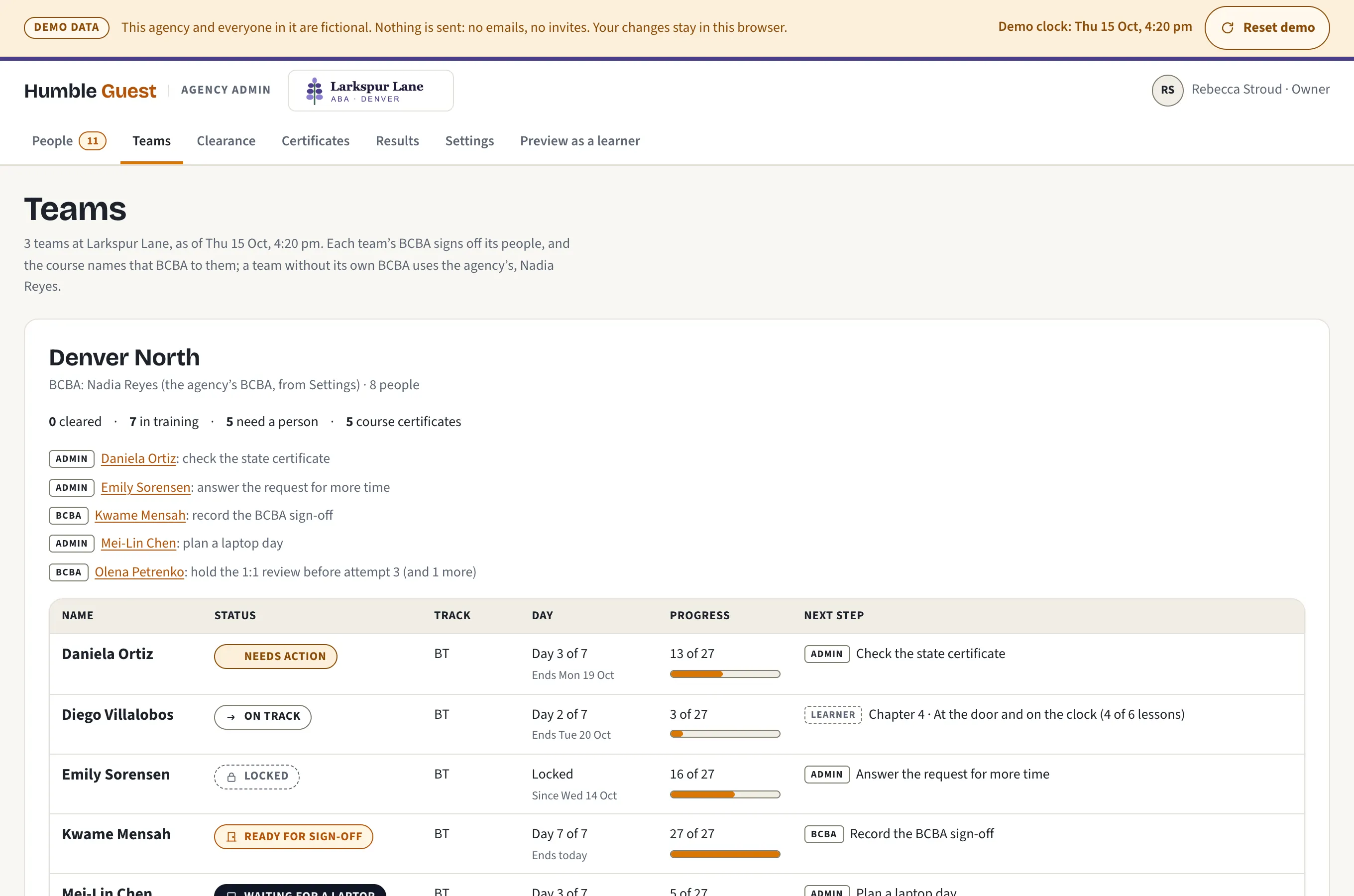This screenshot has width=1354, height=896.
Task: Click the Denver North team heading
Action: tap(124, 358)
